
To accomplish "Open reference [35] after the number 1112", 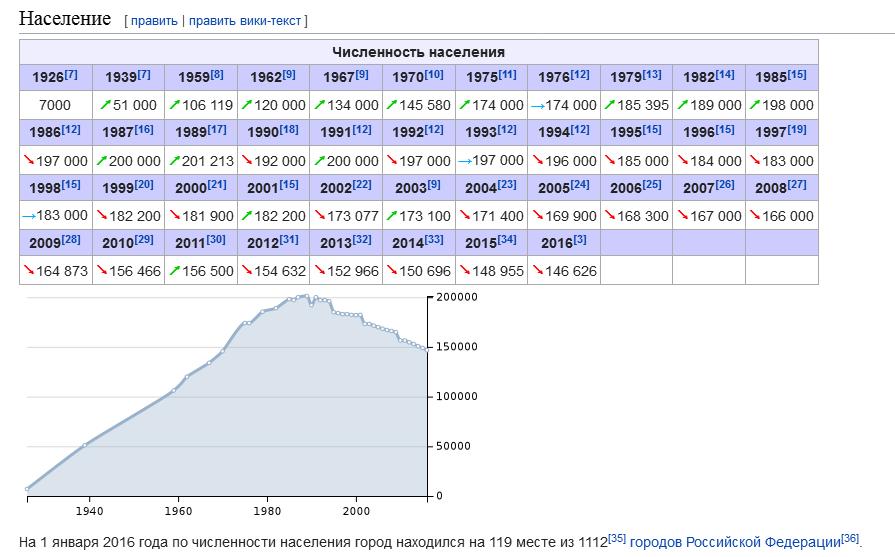I will [617, 538].
